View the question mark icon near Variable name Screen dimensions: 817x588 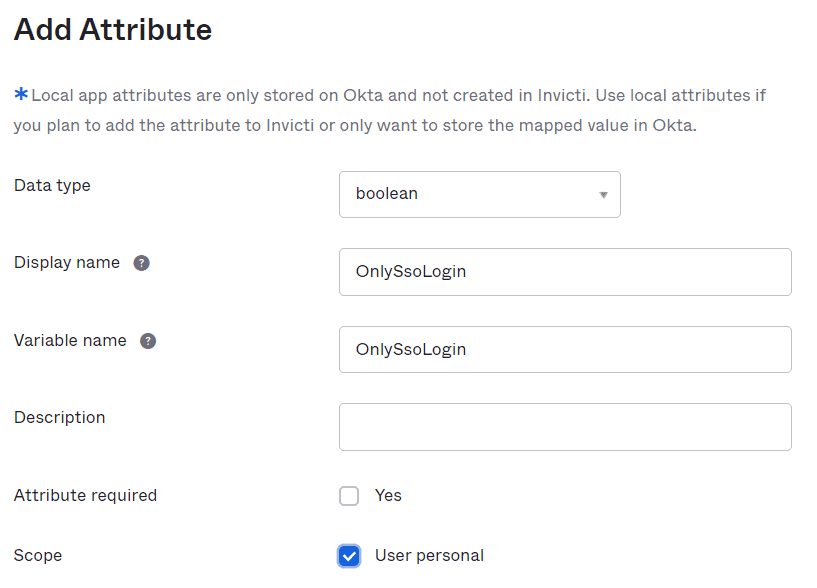click(147, 341)
